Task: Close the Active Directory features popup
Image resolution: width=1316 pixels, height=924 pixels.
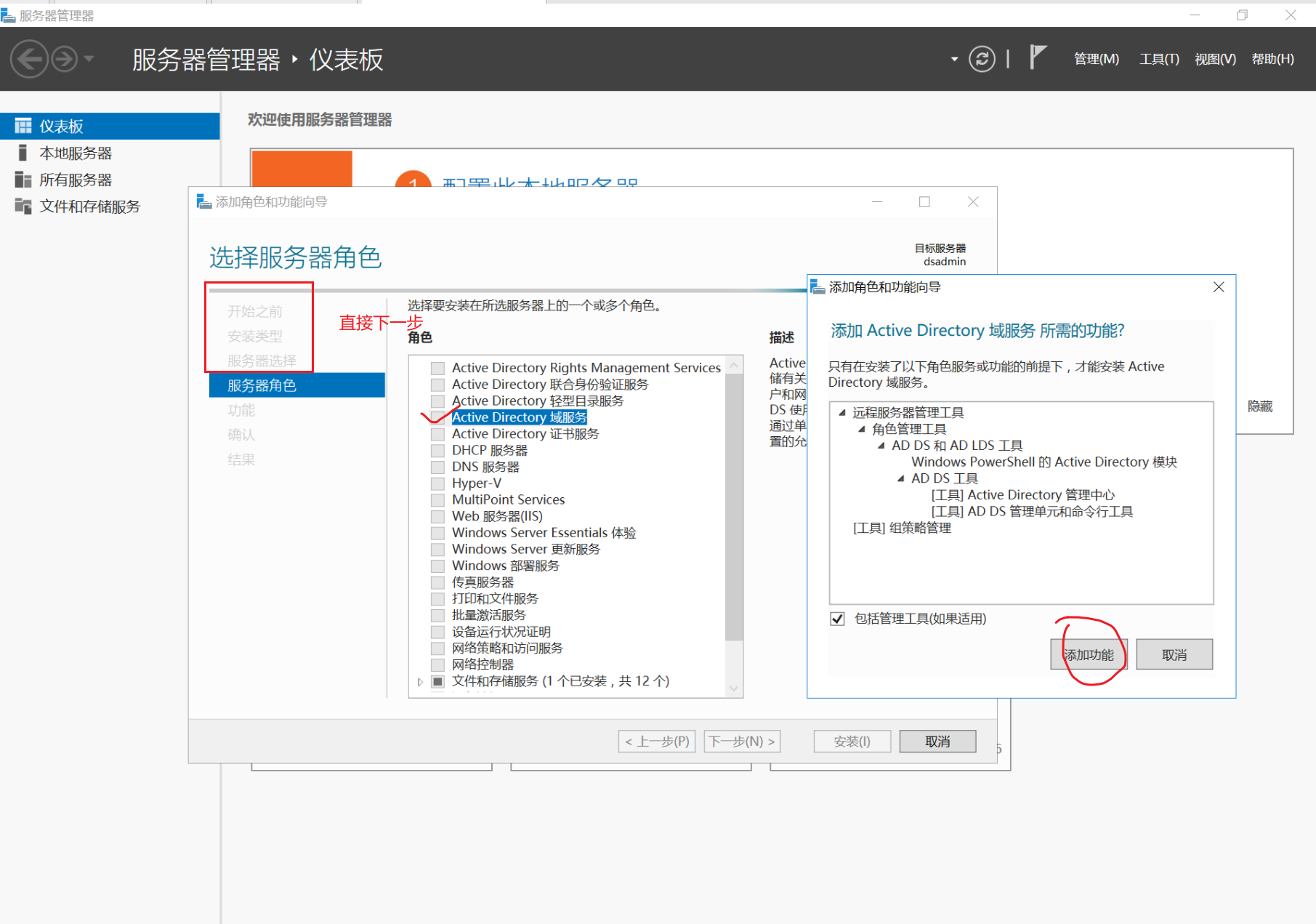Action: pos(1219,287)
